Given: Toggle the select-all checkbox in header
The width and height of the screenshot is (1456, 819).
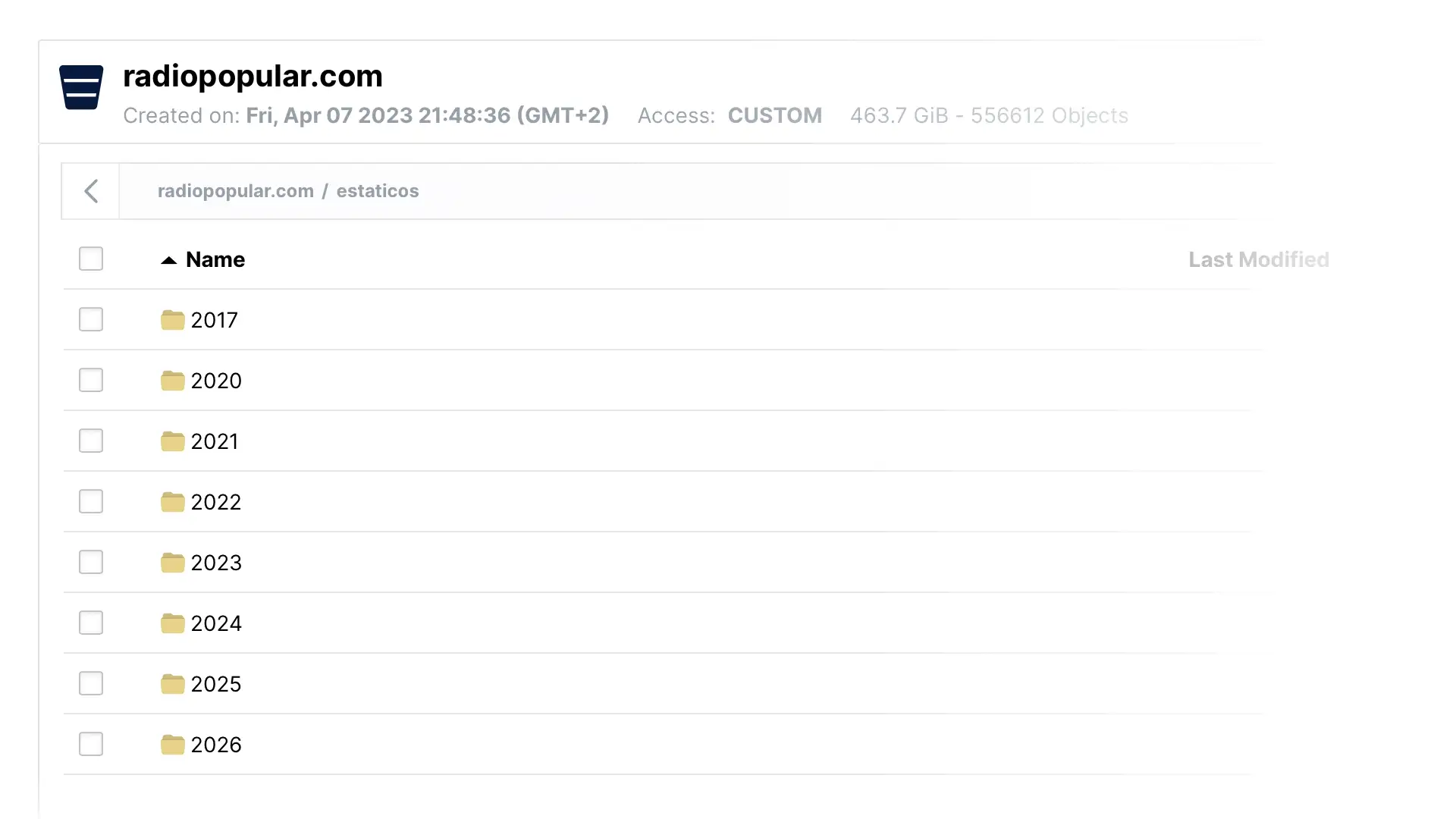Looking at the screenshot, I should 91,259.
